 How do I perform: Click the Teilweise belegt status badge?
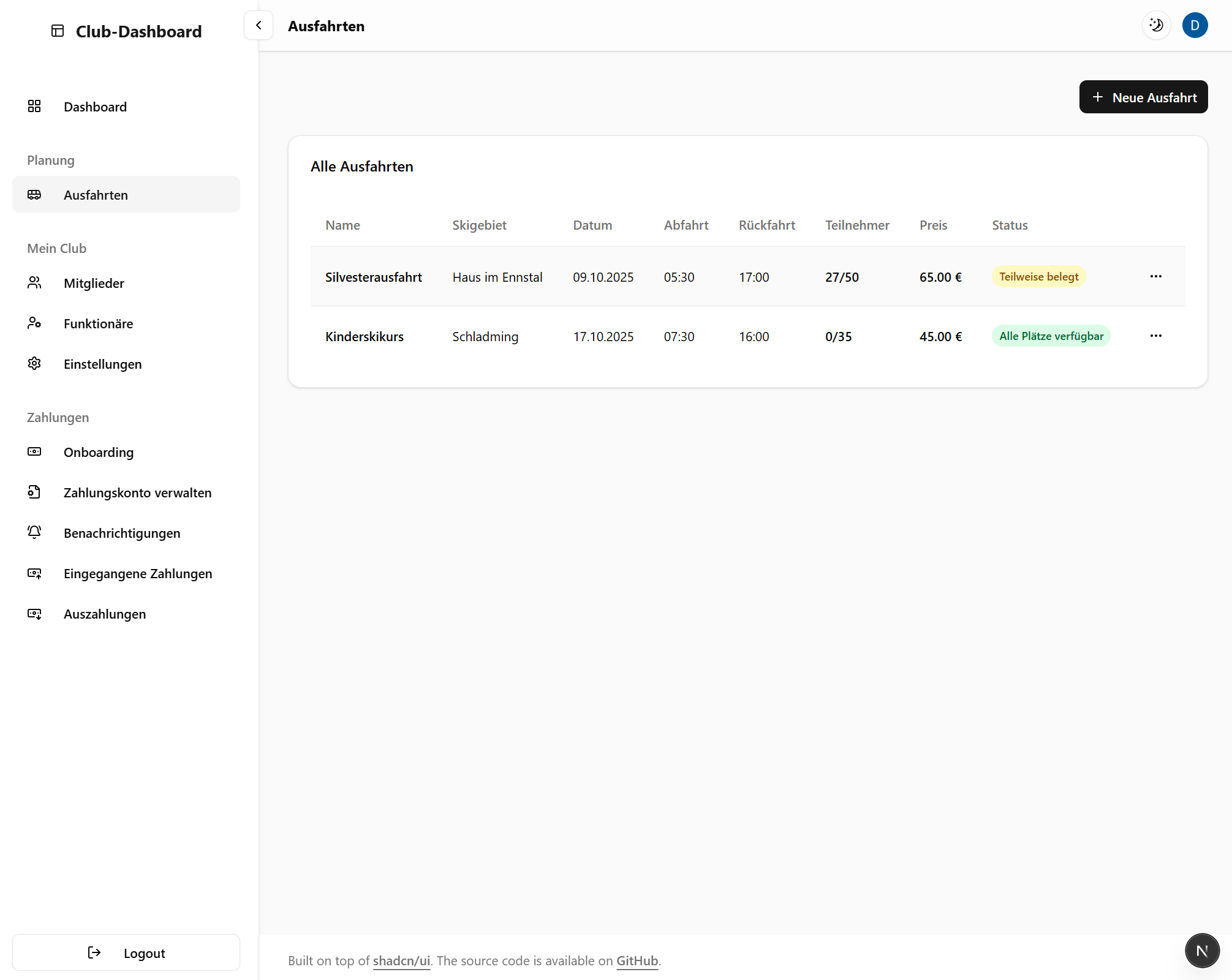click(x=1038, y=277)
